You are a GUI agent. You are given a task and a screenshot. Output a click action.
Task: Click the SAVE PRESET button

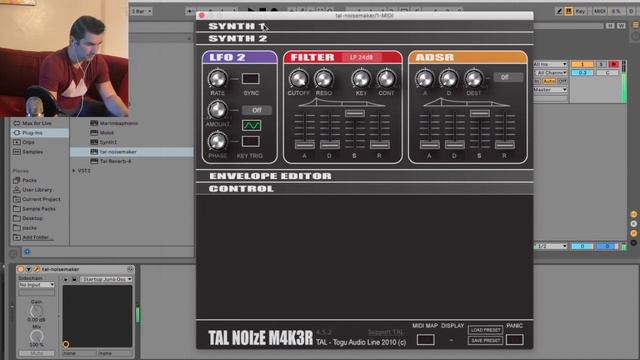(485, 340)
